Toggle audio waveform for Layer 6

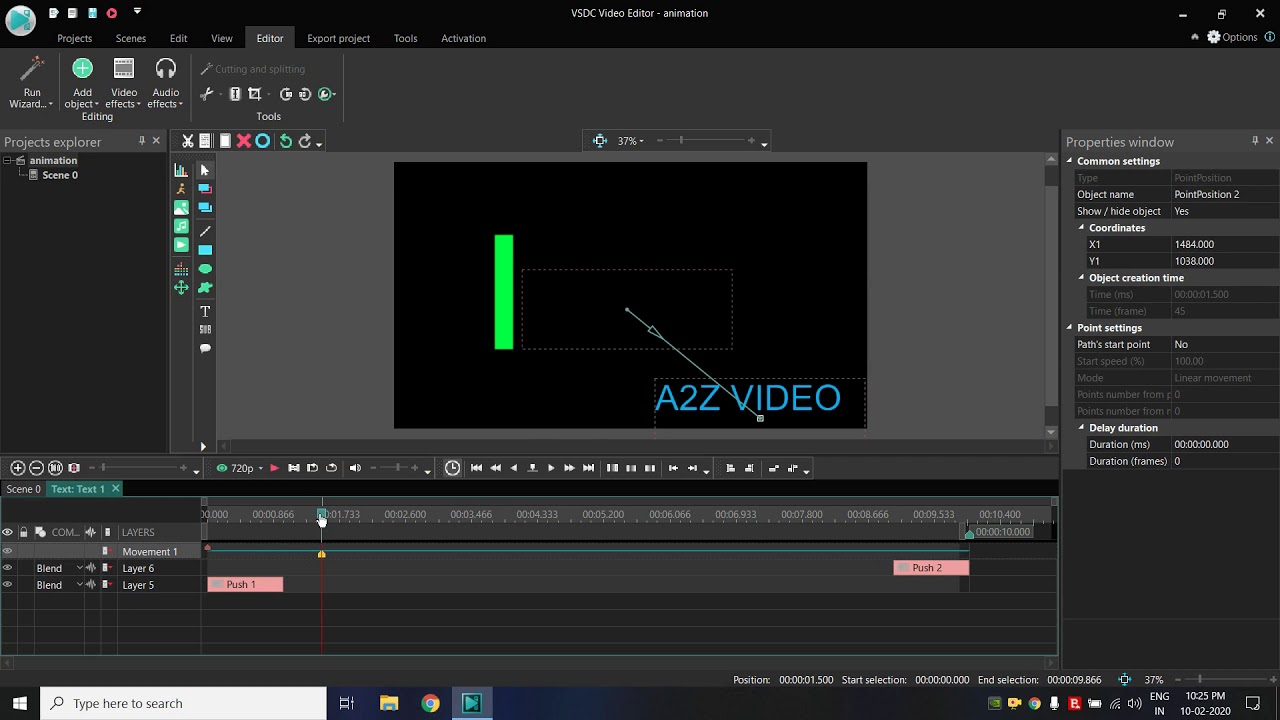(x=91, y=568)
